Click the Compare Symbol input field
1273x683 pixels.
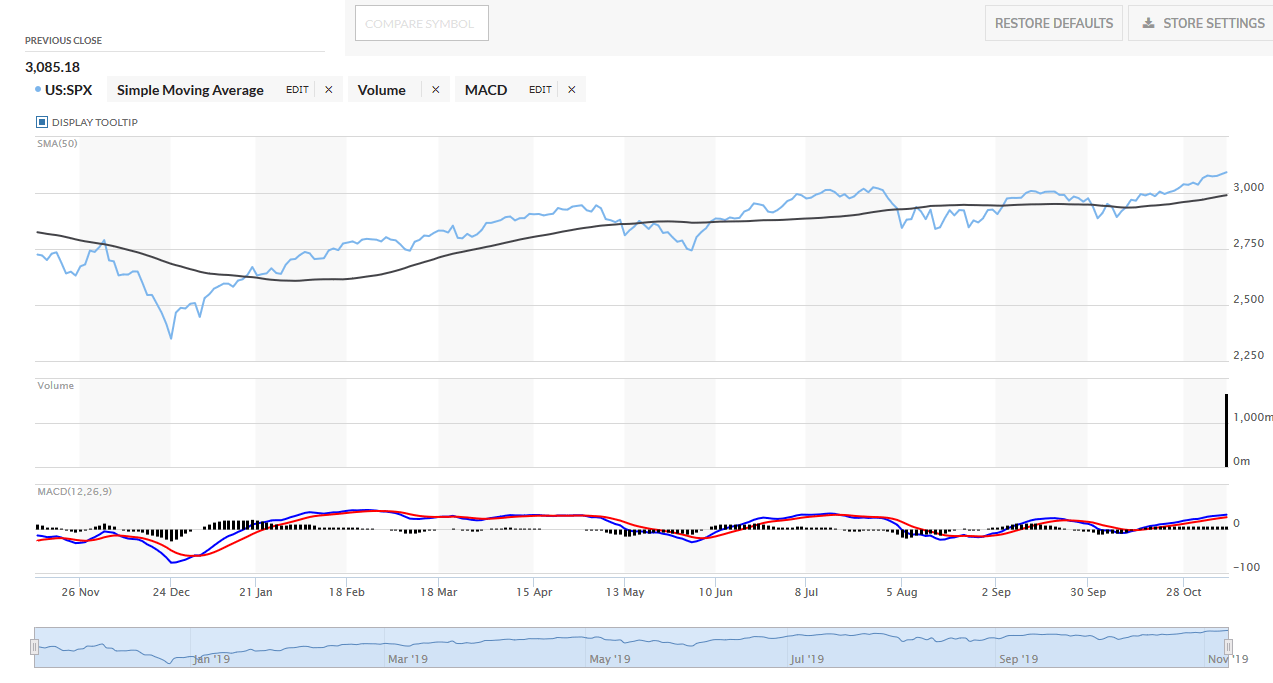point(421,22)
